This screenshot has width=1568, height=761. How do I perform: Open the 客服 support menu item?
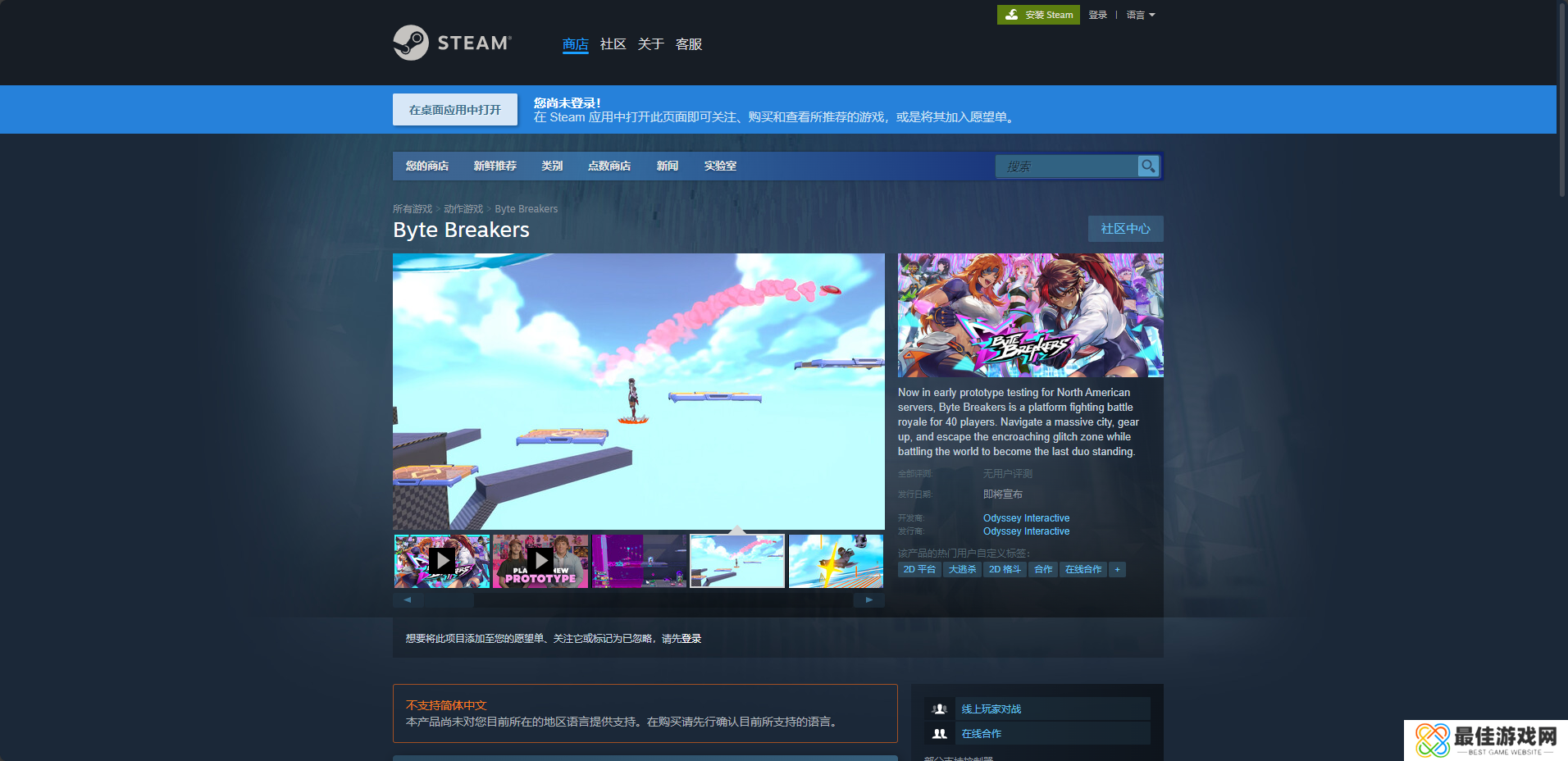click(x=688, y=44)
